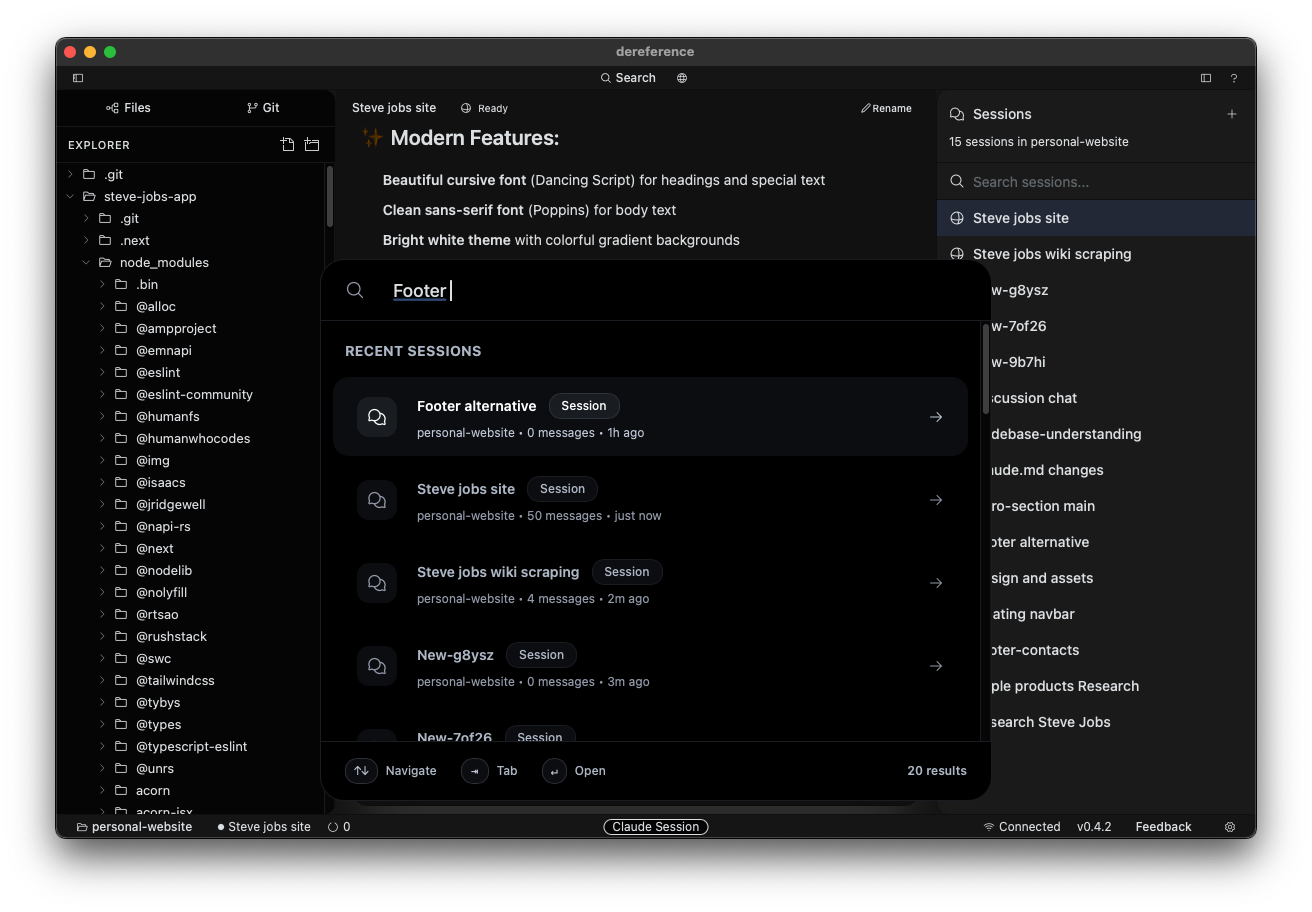Click the '20 results' count text
This screenshot has width=1312, height=912.
click(937, 771)
